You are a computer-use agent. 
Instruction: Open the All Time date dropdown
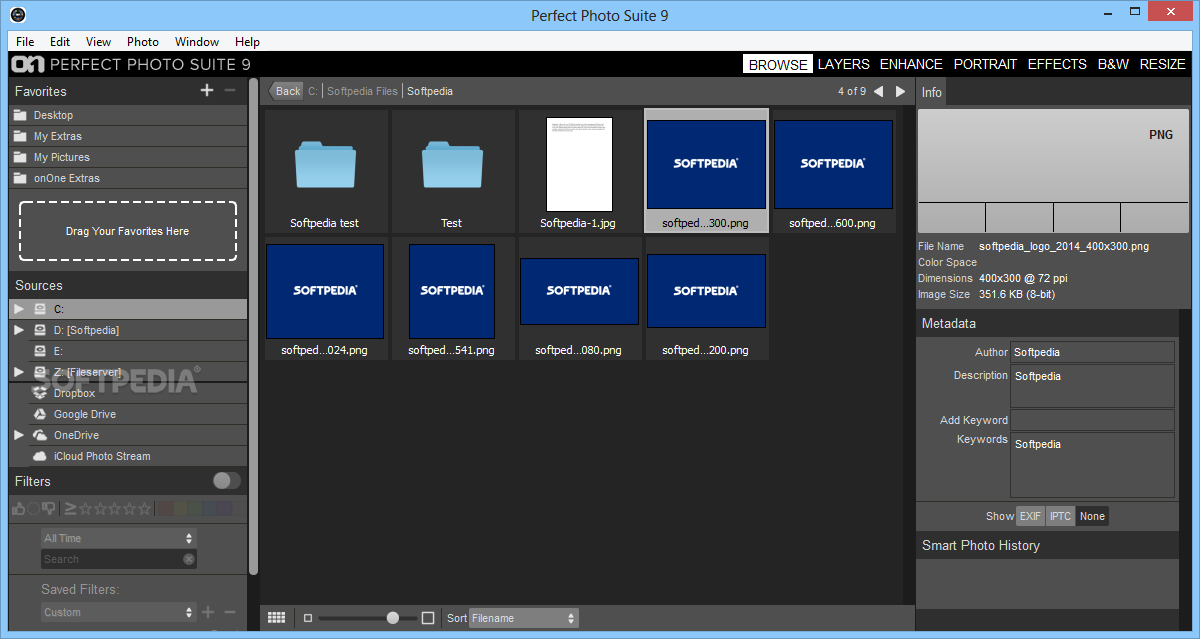(119, 538)
